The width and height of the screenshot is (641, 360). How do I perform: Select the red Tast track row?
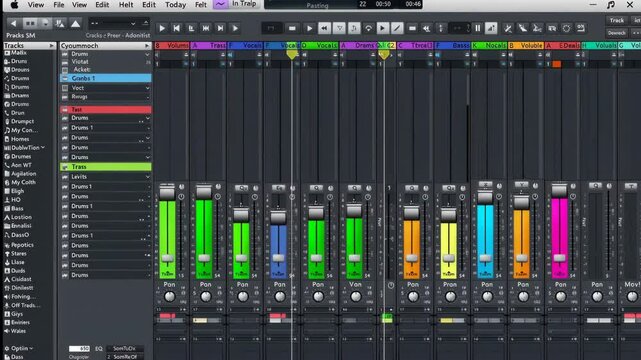[x=106, y=110]
